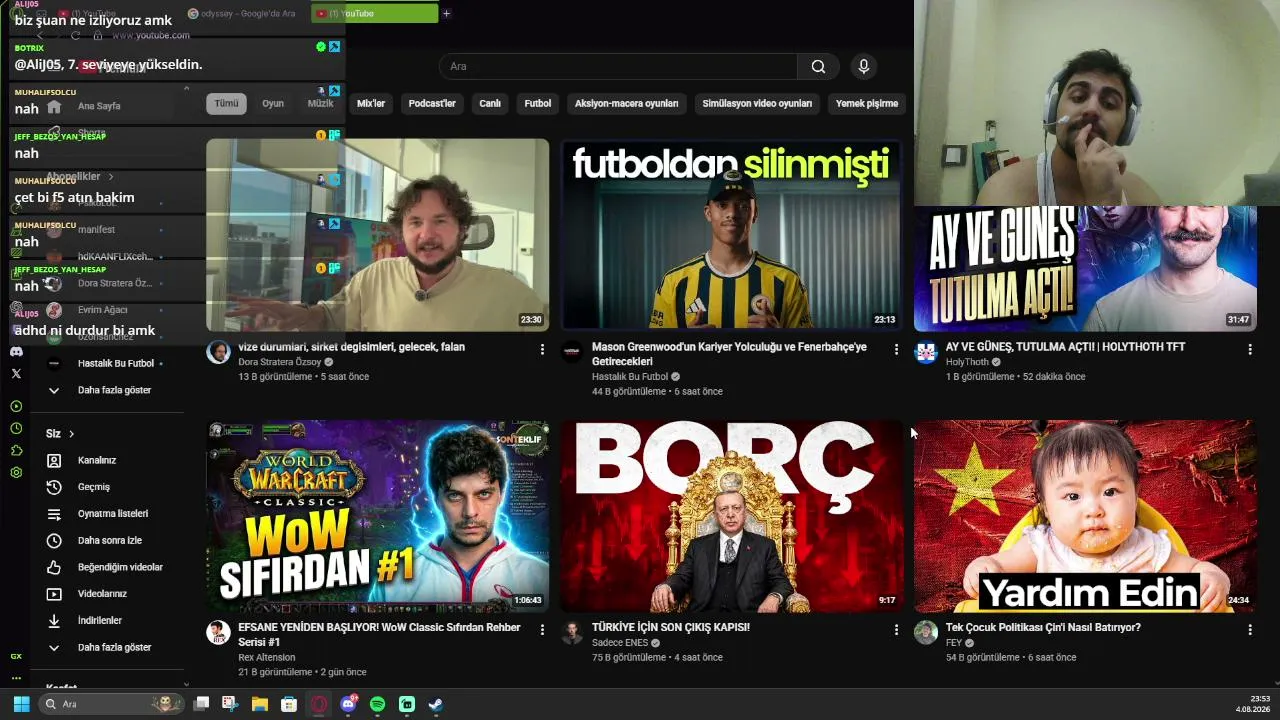Open options menu for WoW Classic video
Screen dimensions: 1280x720
pos(542,630)
